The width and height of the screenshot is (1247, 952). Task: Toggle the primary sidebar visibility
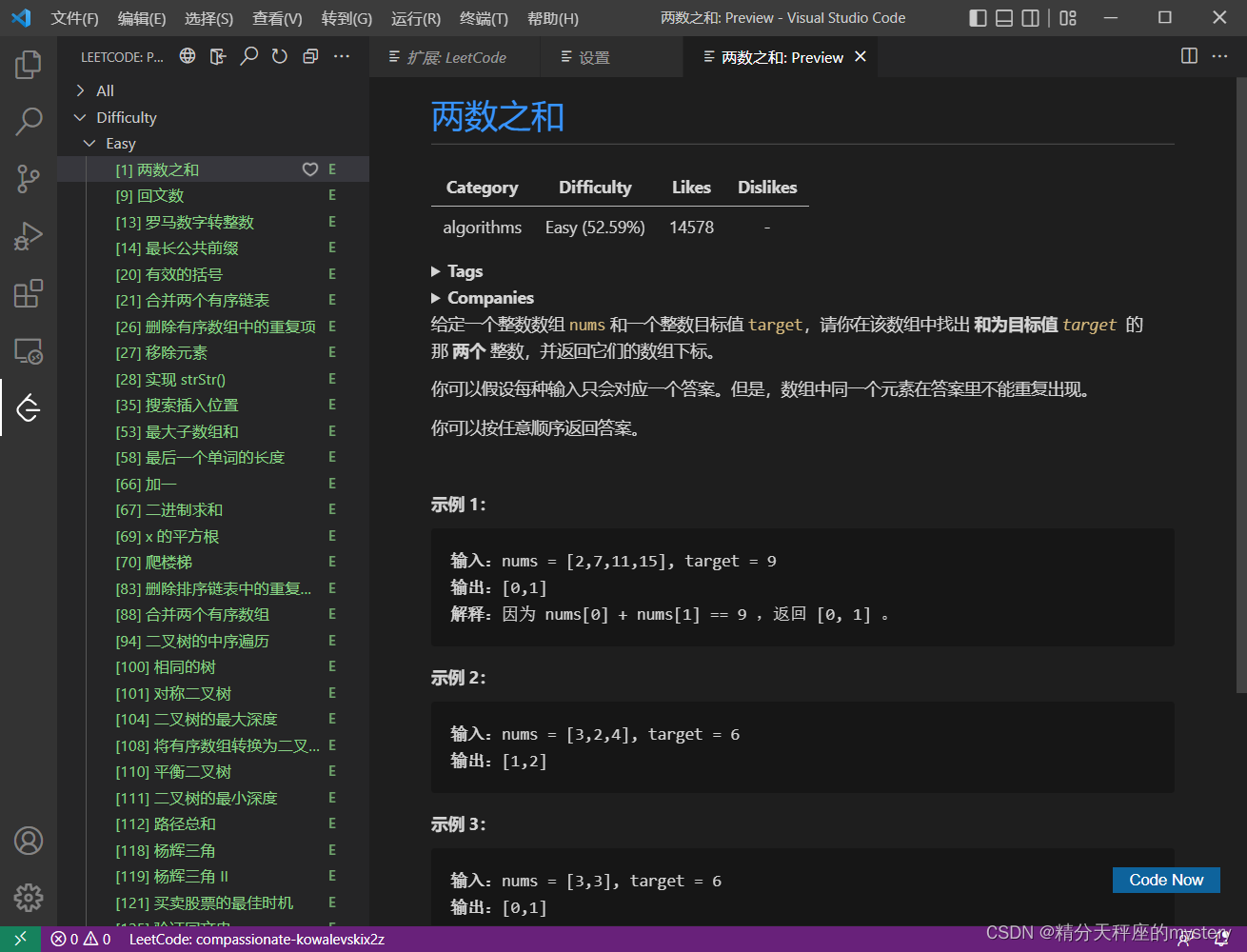coord(978,18)
